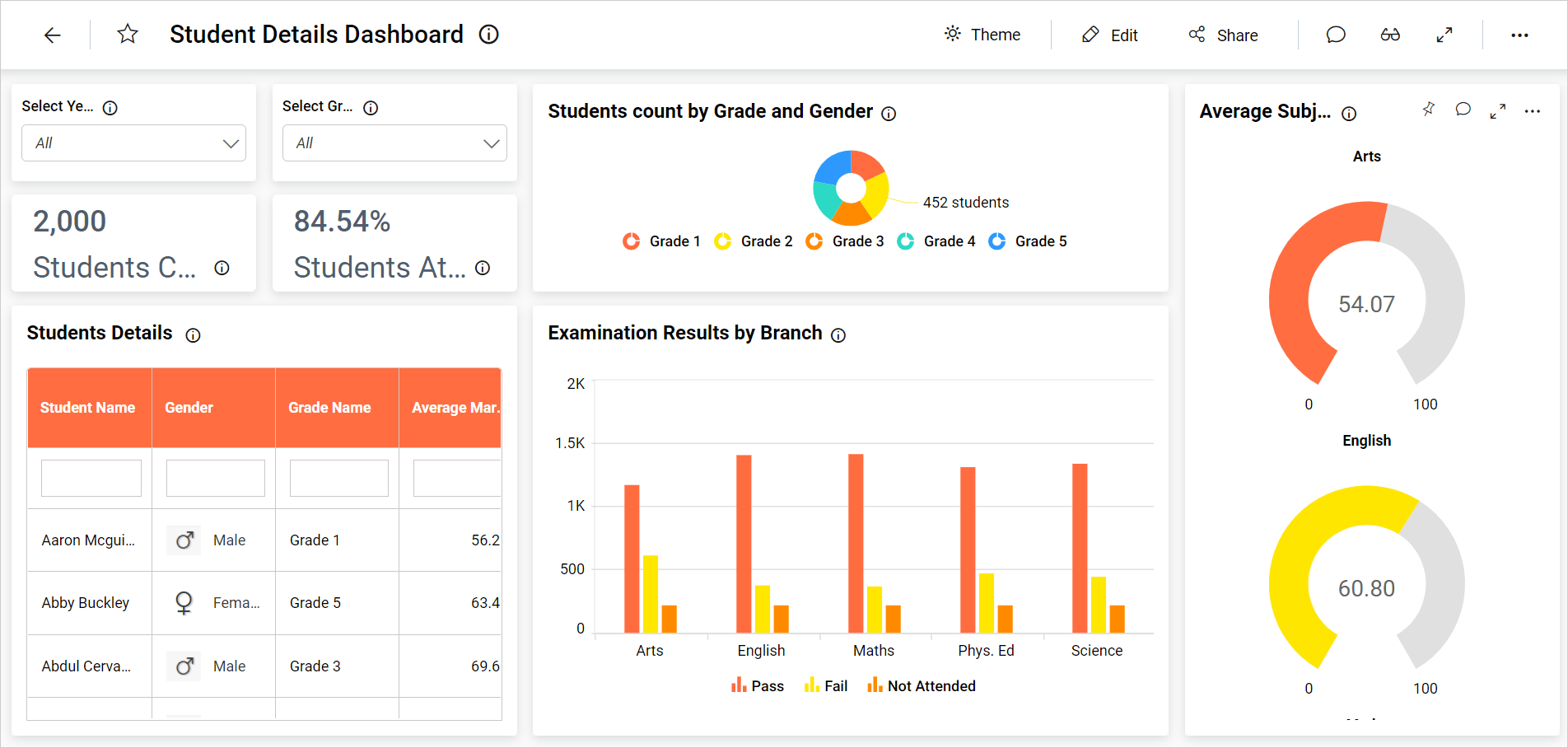The width and height of the screenshot is (1568, 748).
Task: Expand the Select Year dropdown
Action: click(x=133, y=143)
